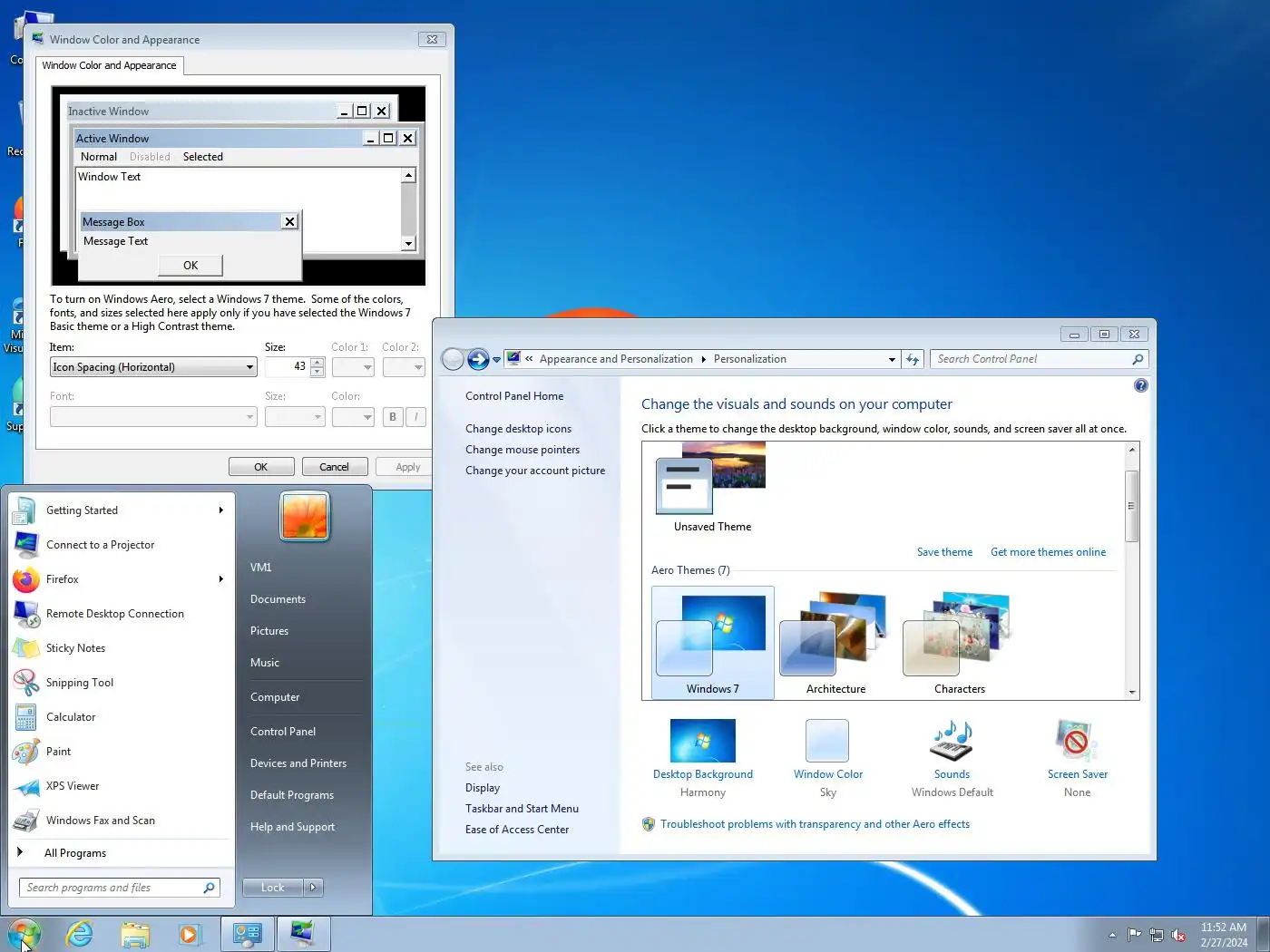This screenshot has height=952, width=1270.
Task: Open Calculator from Start menu
Action: tap(119, 717)
